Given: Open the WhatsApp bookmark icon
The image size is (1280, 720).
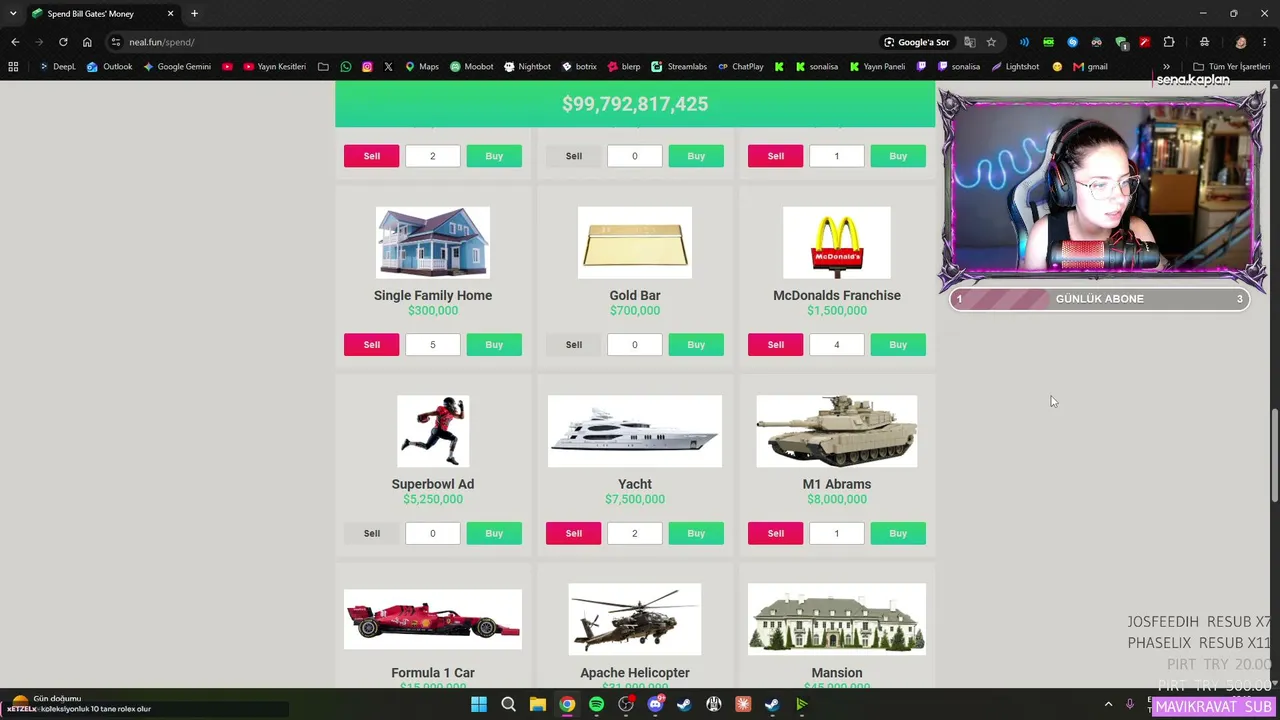Looking at the screenshot, I should (346, 67).
